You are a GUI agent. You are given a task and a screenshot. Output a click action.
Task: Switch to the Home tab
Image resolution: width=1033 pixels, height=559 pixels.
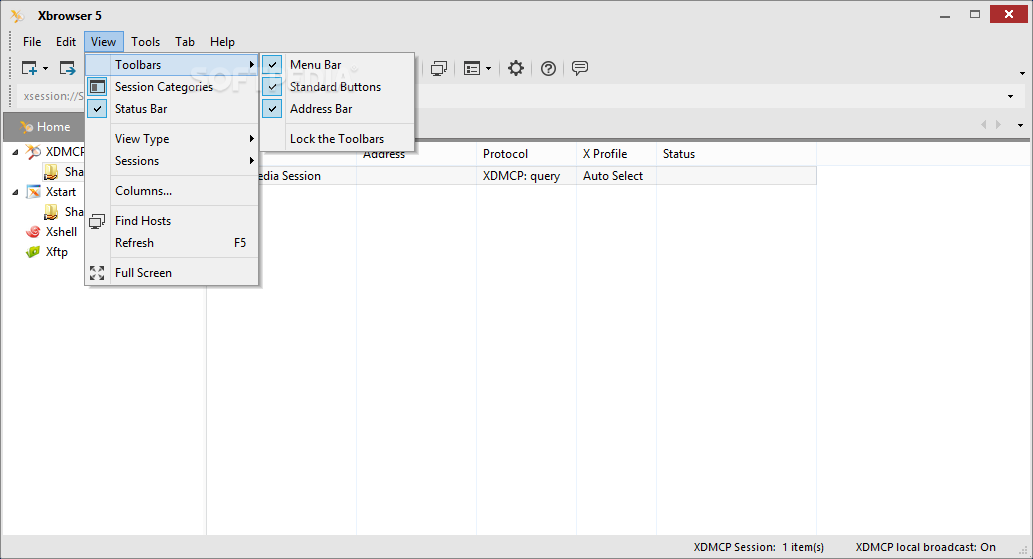click(x=45, y=126)
